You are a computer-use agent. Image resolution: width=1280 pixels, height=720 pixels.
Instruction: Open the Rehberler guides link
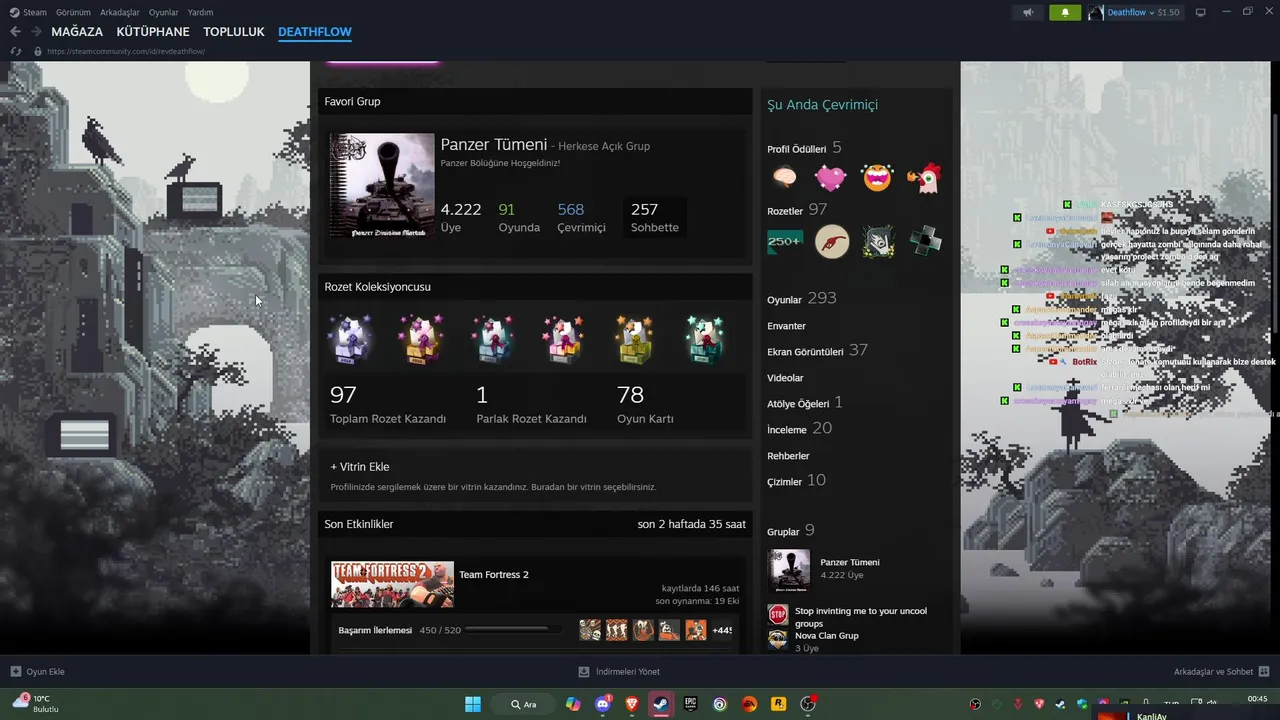788,456
